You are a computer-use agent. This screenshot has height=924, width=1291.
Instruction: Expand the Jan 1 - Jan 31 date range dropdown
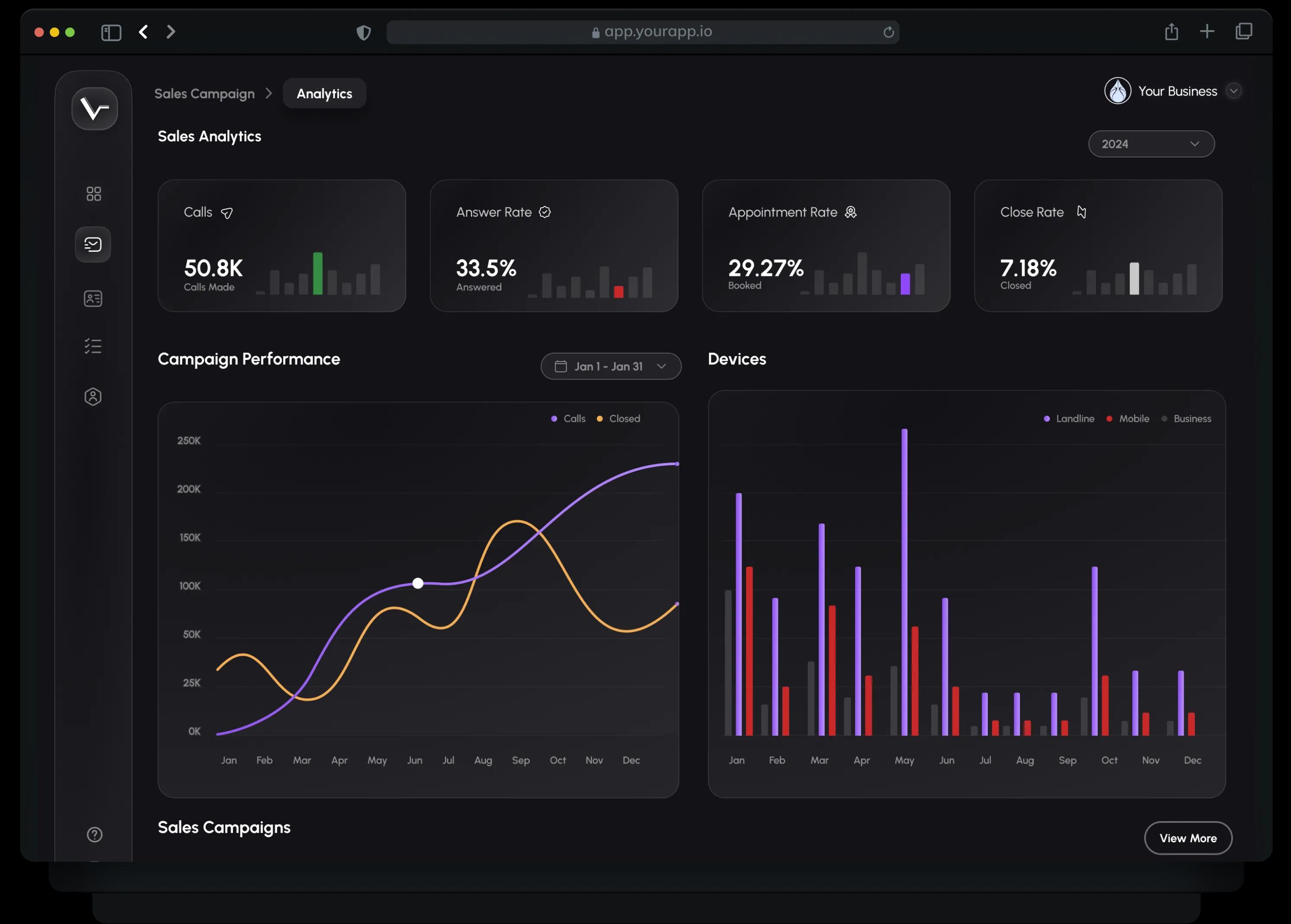(611, 366)
